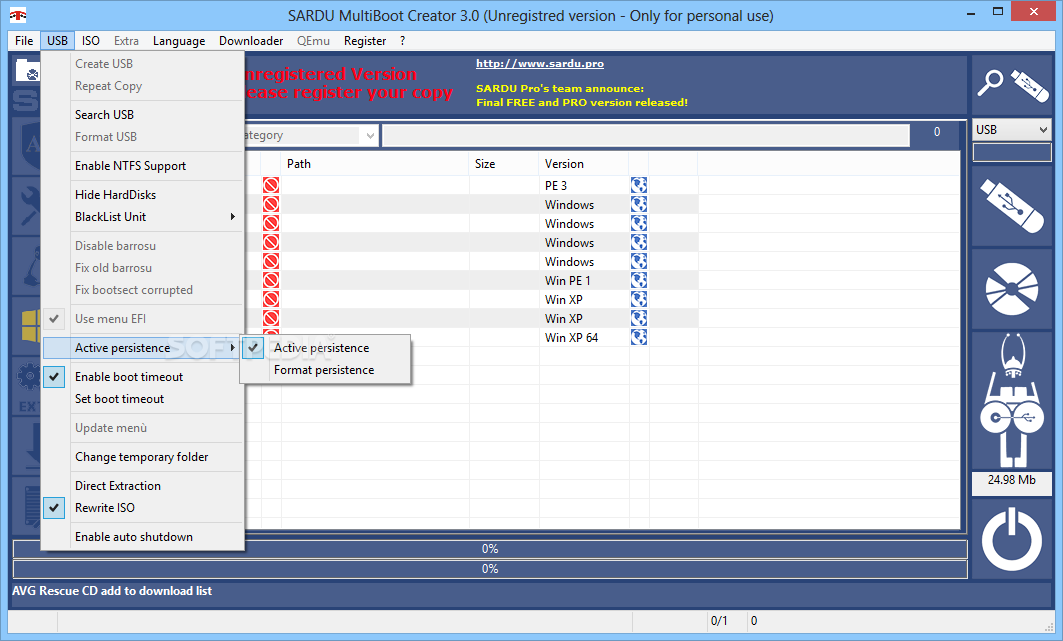Open the Extra menu
Screen dimensions: 1063x641
126,41
